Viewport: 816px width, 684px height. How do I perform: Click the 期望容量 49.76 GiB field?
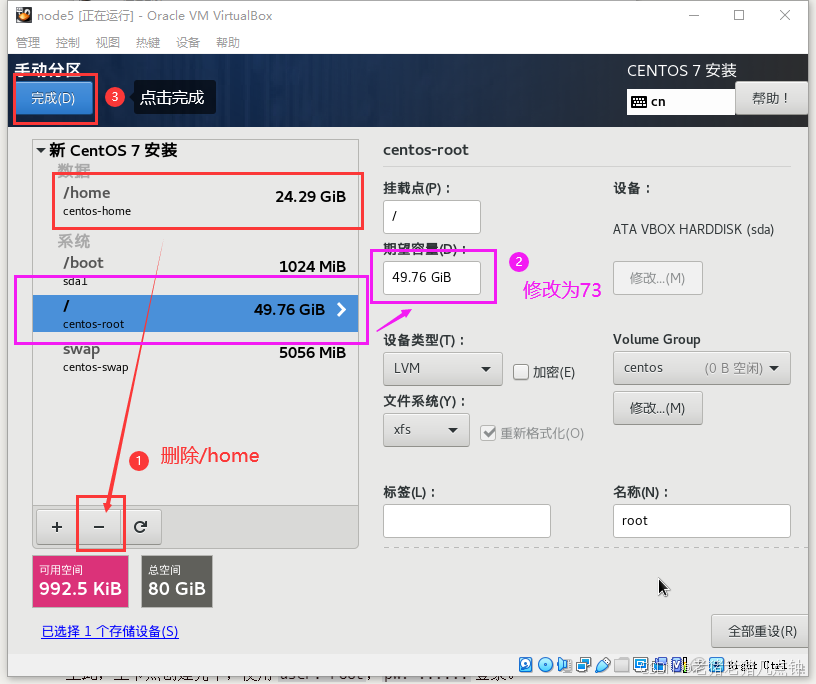coord(432,277)
